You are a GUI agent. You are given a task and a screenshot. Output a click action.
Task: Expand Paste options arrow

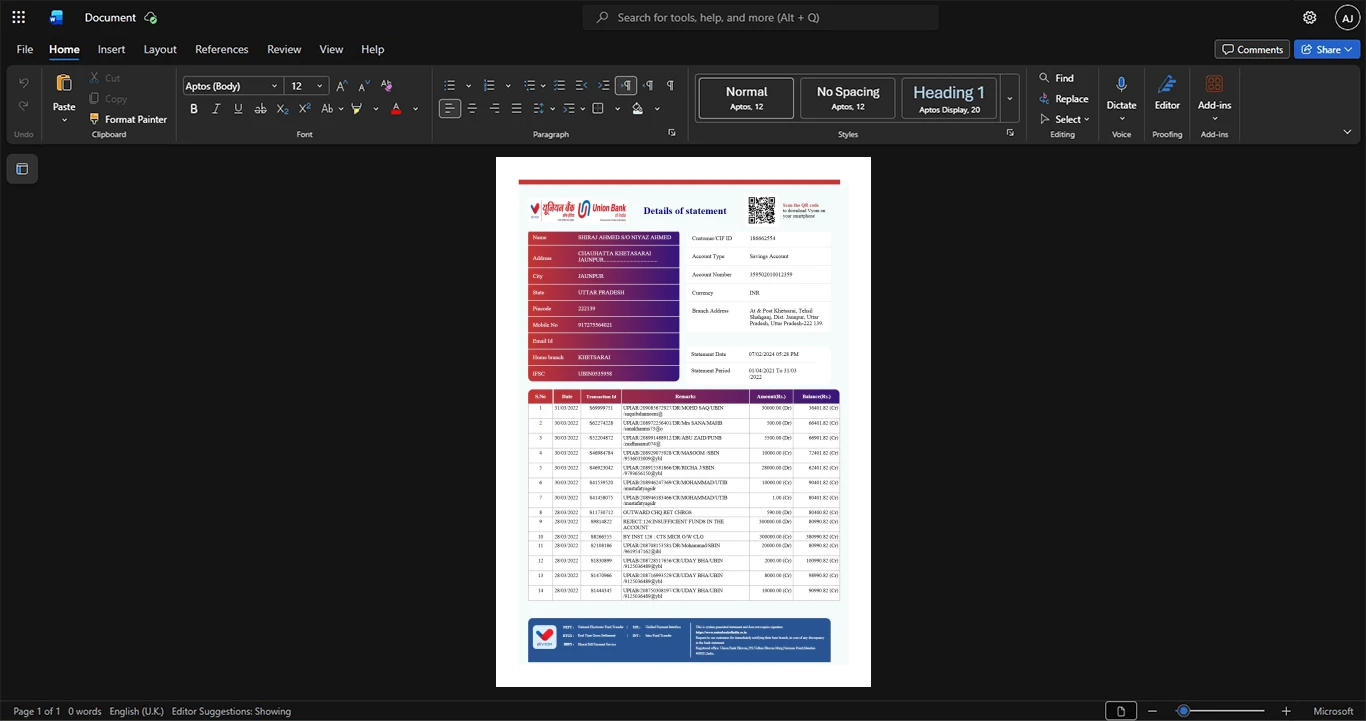[x=64, y=119]
